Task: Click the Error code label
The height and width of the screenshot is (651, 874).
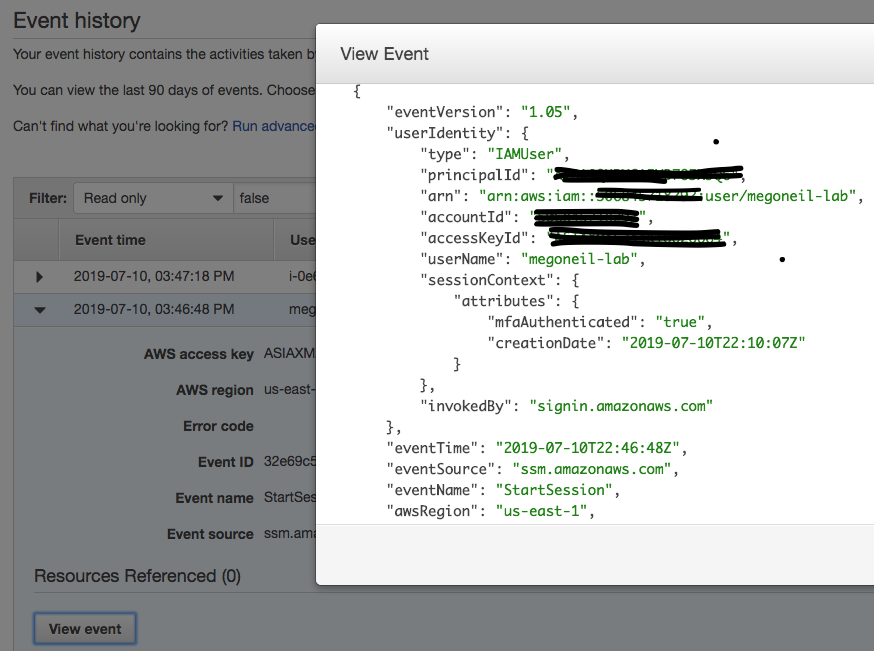Action: pos(218,426)
